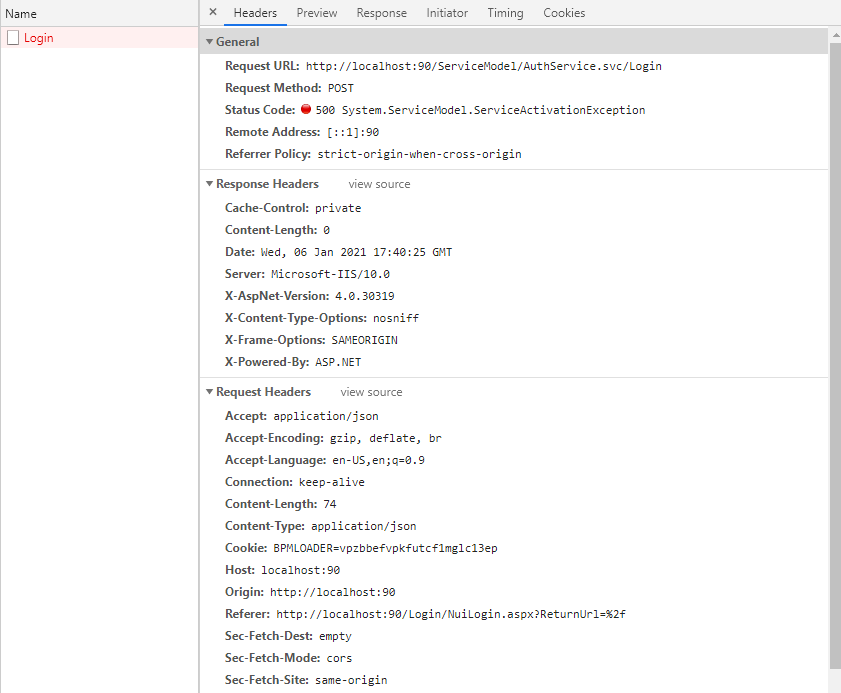Select X-Content-Type-Options nosniff value
The width and height of the screenshot is (841, 693).
396,319
